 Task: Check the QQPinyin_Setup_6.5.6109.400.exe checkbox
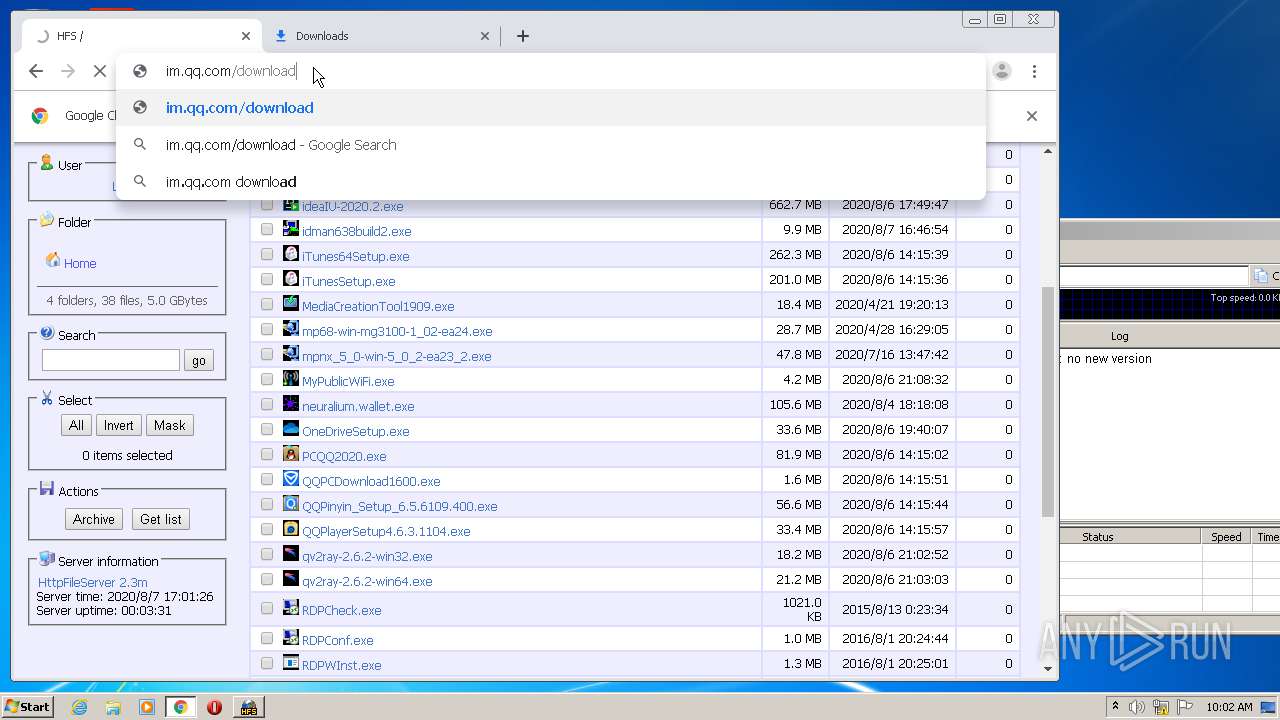pos(267,505)
